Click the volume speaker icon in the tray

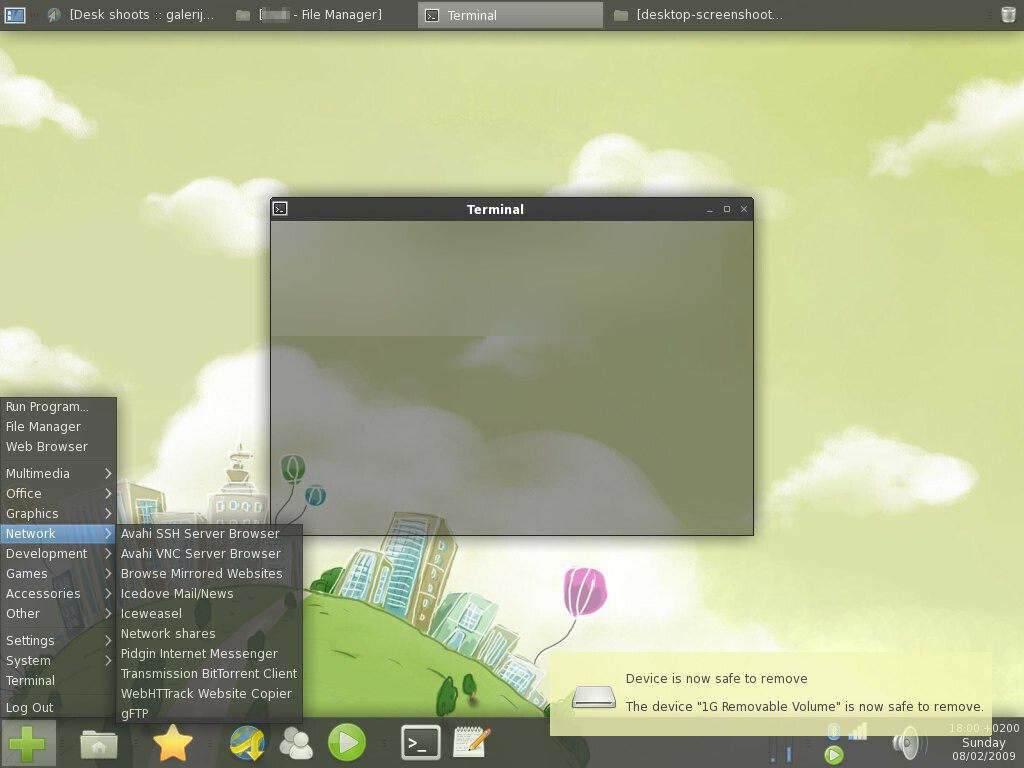pos(906,742)
